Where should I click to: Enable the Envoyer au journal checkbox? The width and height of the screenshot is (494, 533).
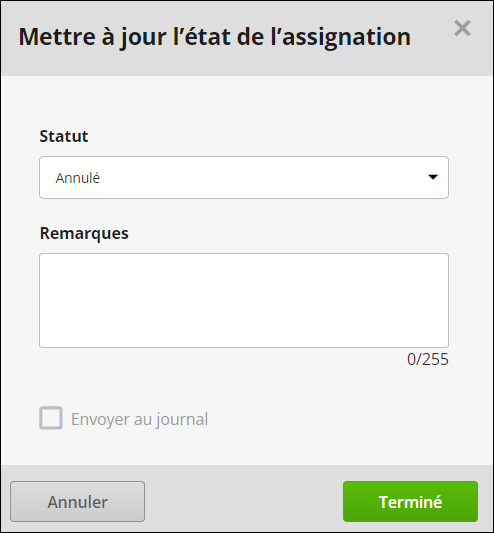[x=51, y=418]
